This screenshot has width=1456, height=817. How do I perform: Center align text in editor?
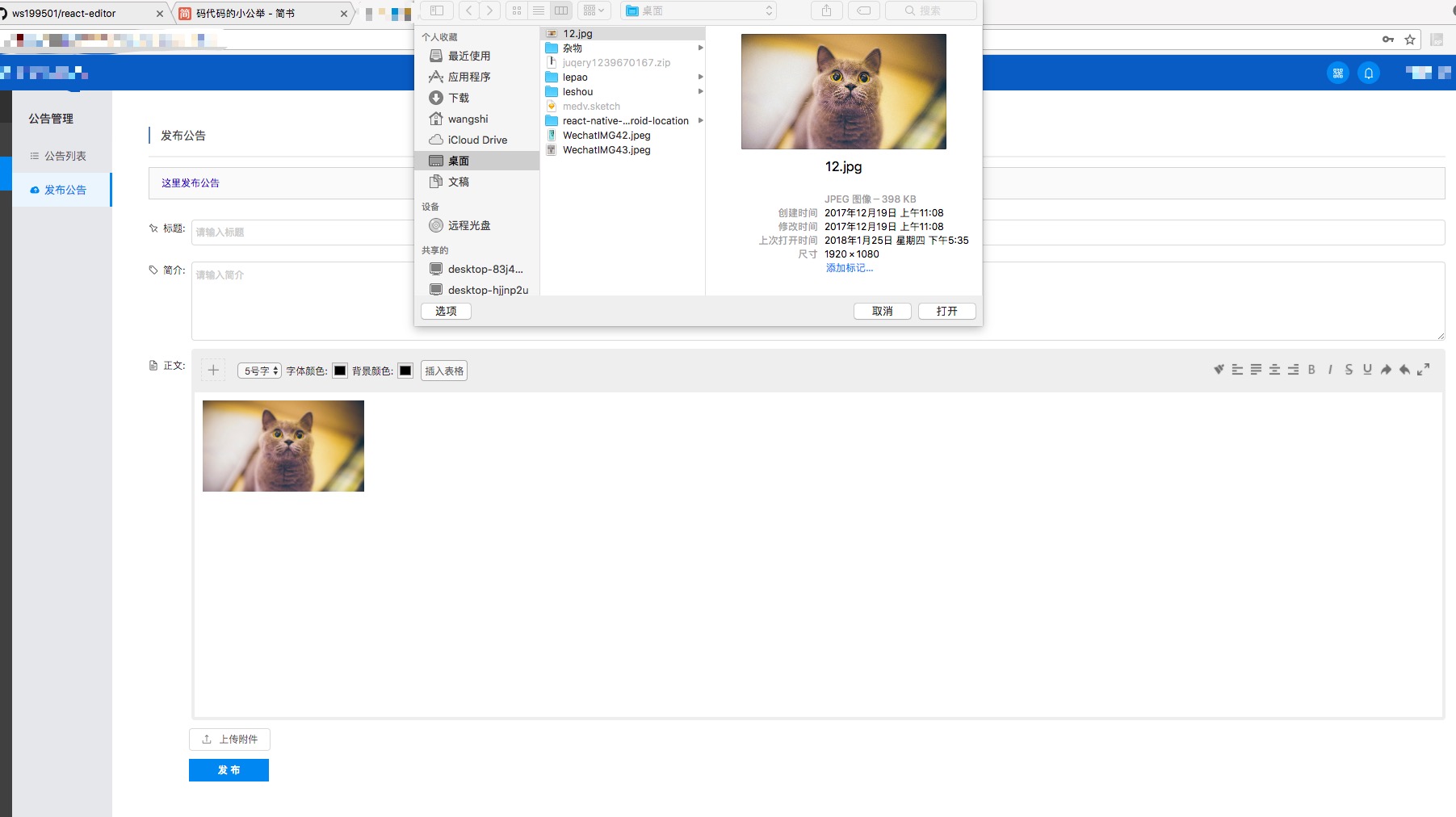(1274, 370)
